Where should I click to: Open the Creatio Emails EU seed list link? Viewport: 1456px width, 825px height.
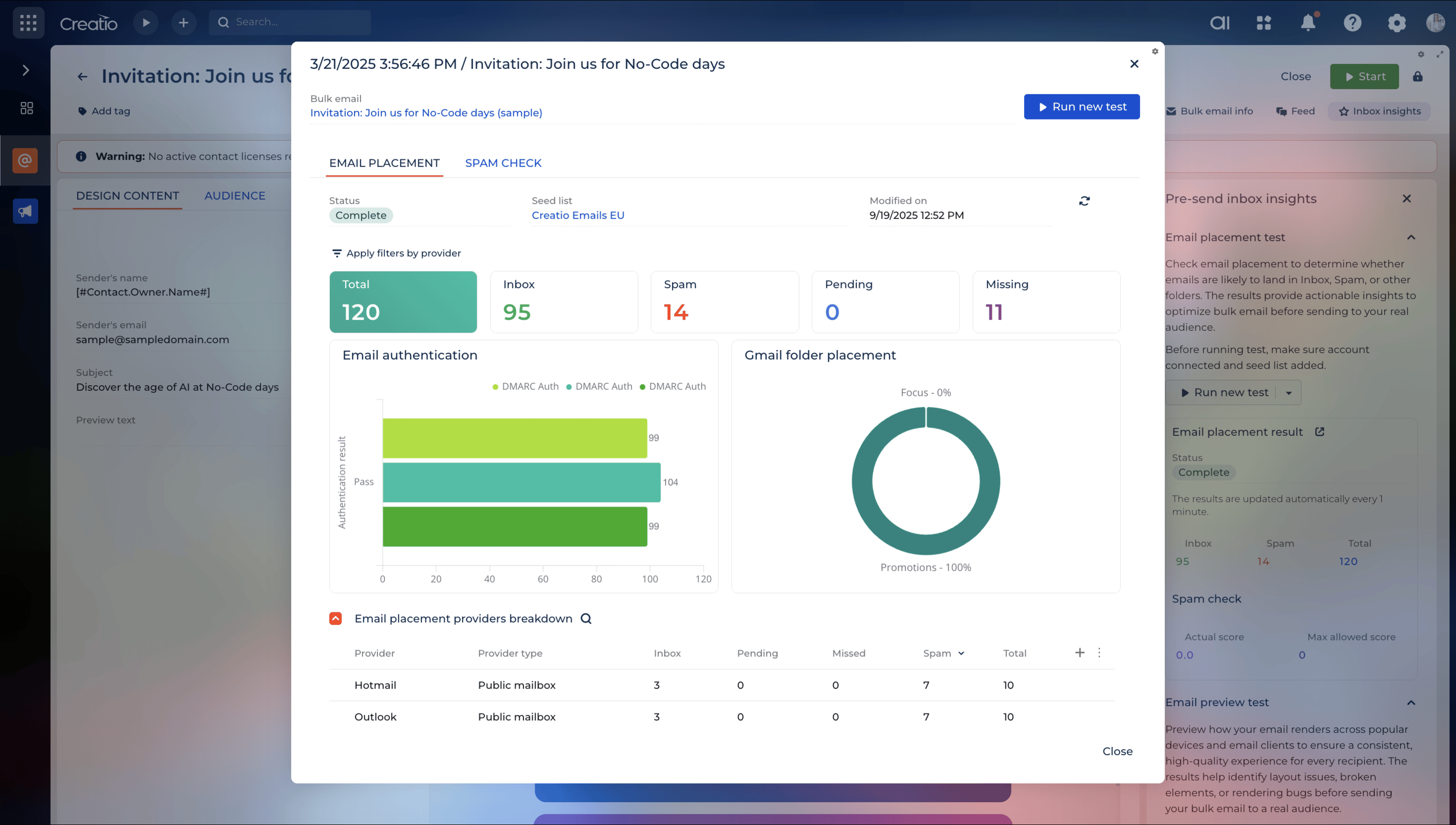tap(578, 215)
